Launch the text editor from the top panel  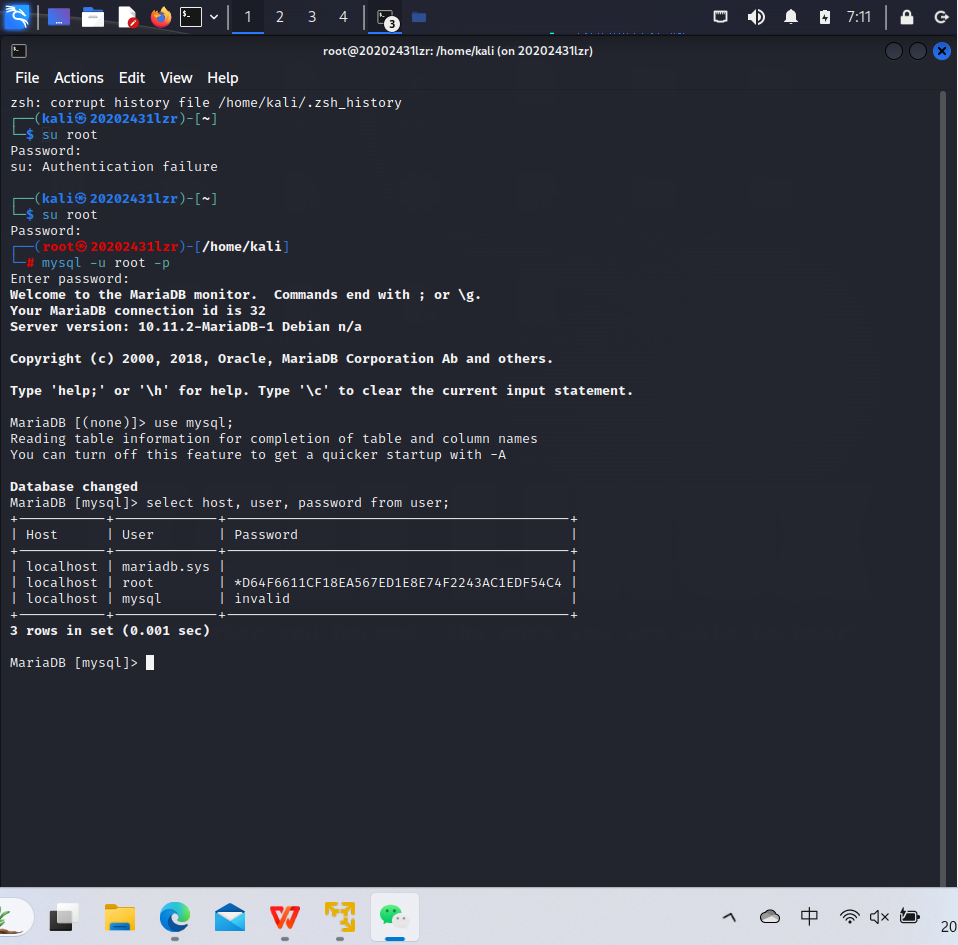point(128,17)
